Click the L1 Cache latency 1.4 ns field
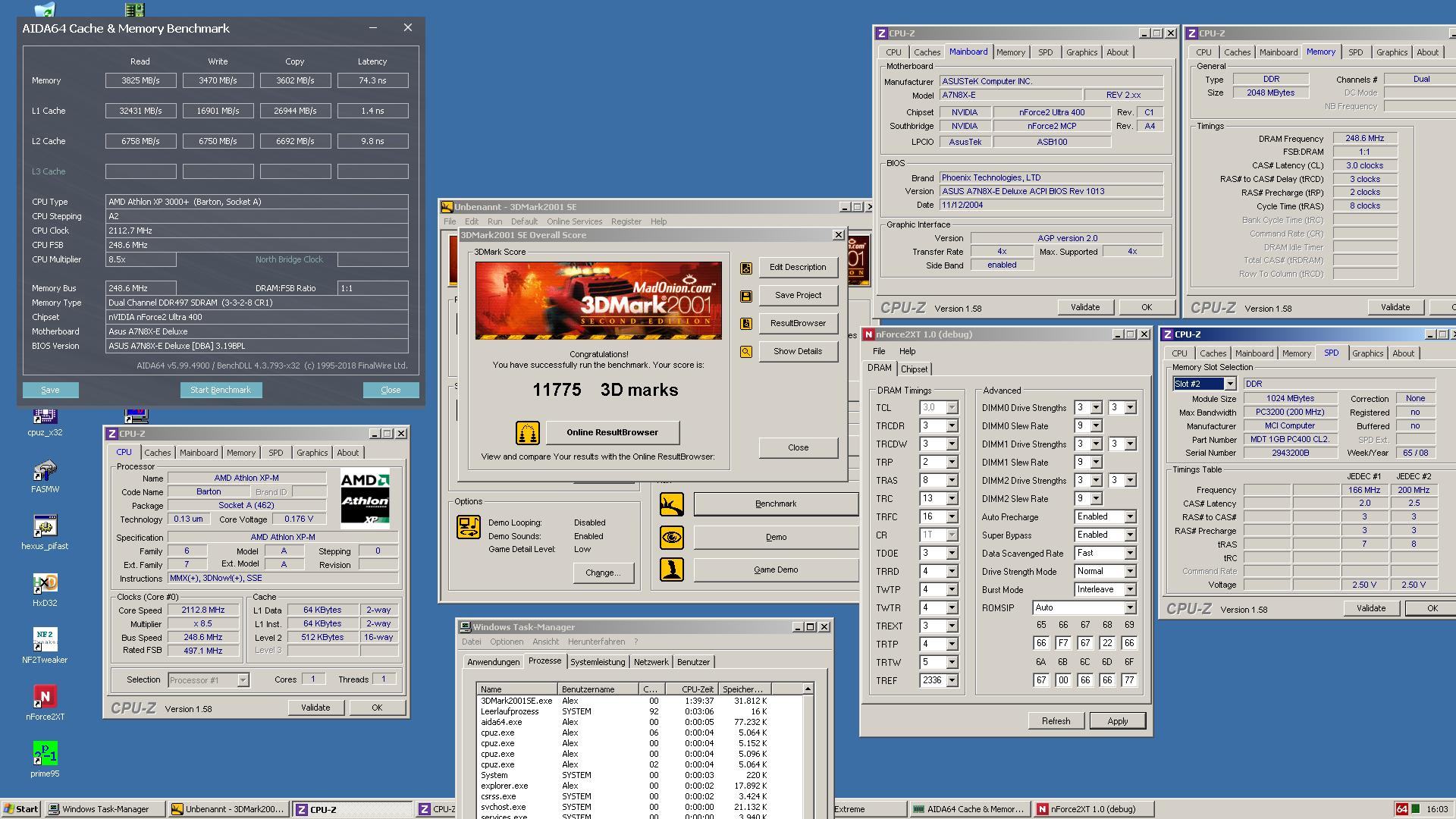Image resolution: width=1456 pixels, height=819 pixels. 372,111
